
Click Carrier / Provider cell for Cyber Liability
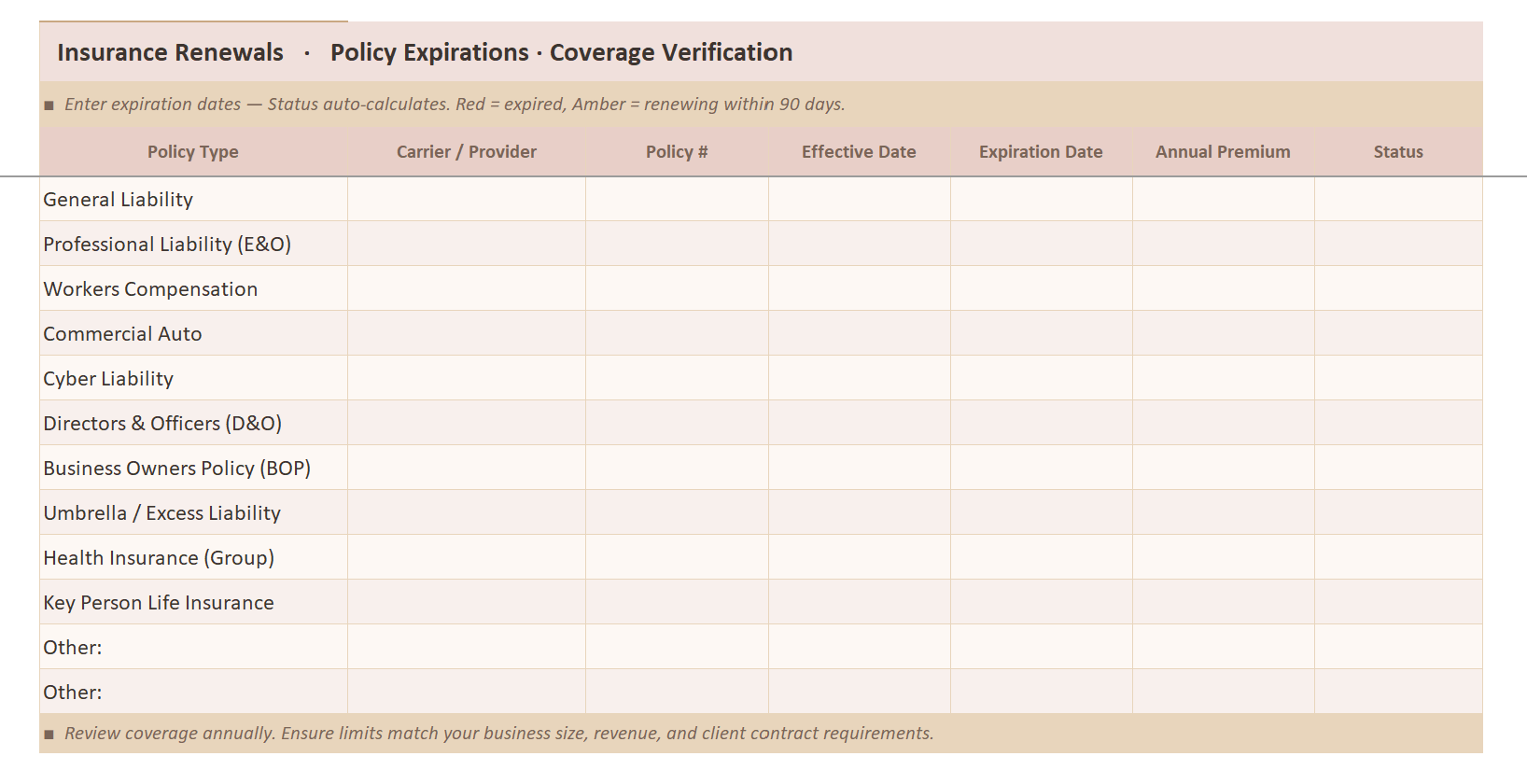coord(467,378)
